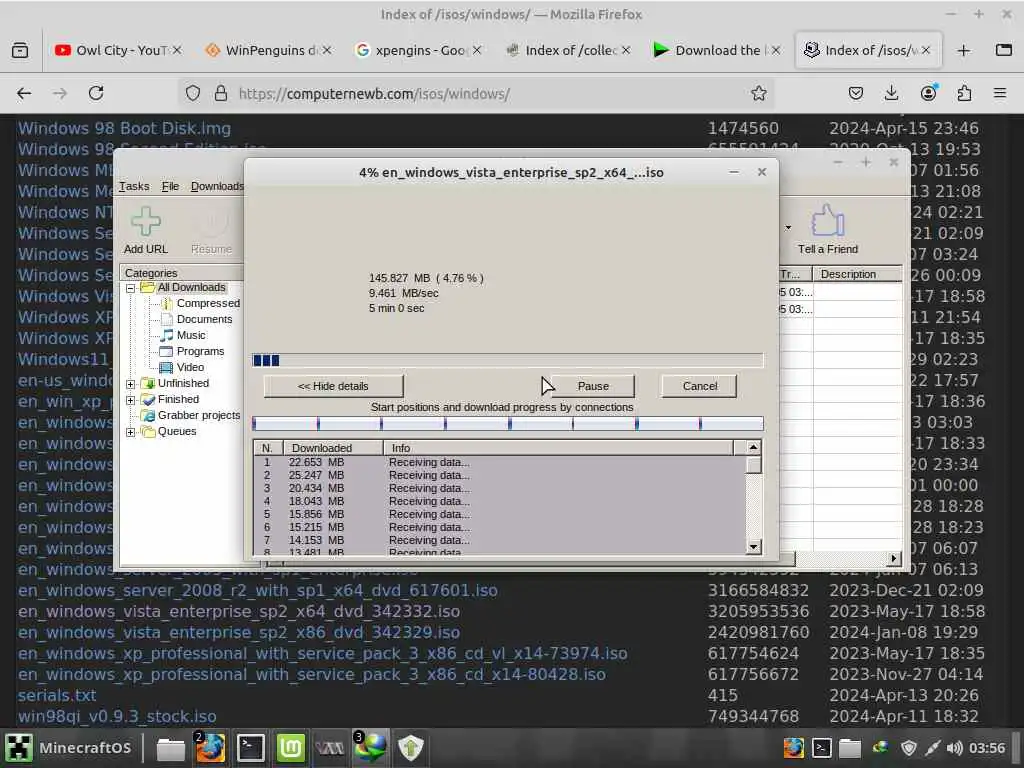The height and width of the screenshot is (768, 1024).
Task: Click the Firefox reload page icon
Action: point(96,93)
